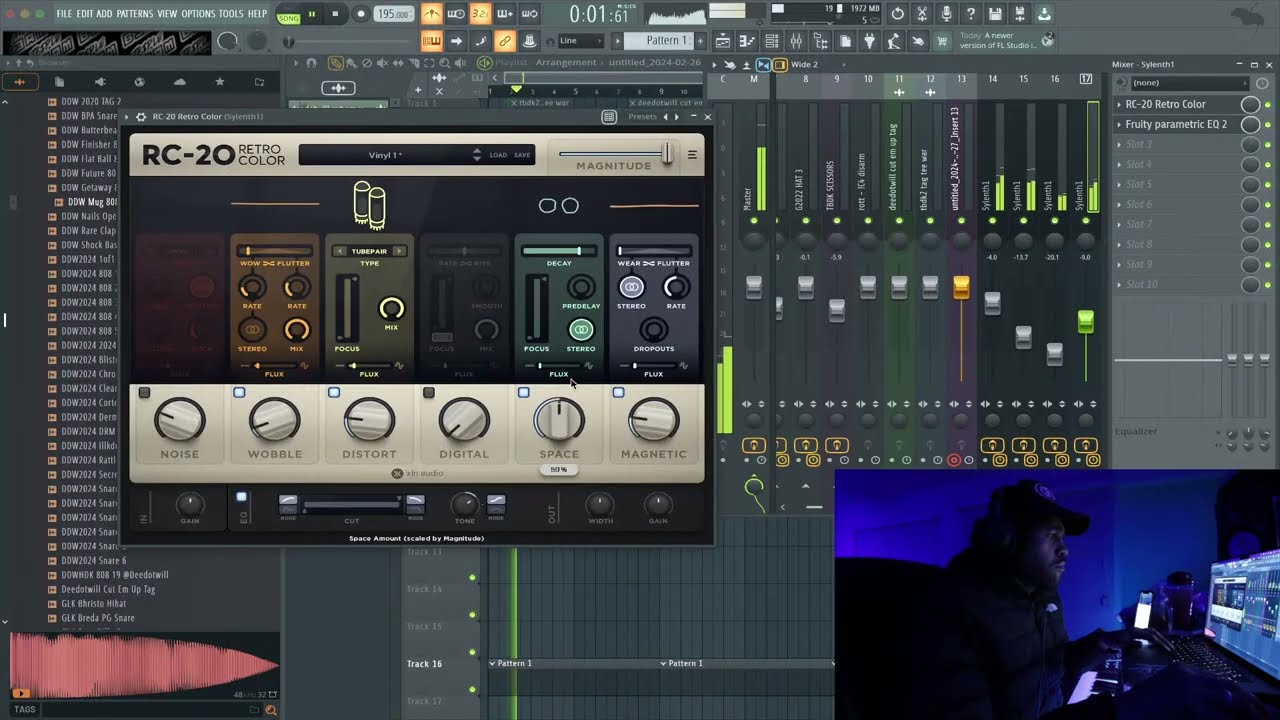The width and height of the screenshot is (1280, 720).
Task: Toggle the Distort module enable checkbox
Action: click(334, 393)
